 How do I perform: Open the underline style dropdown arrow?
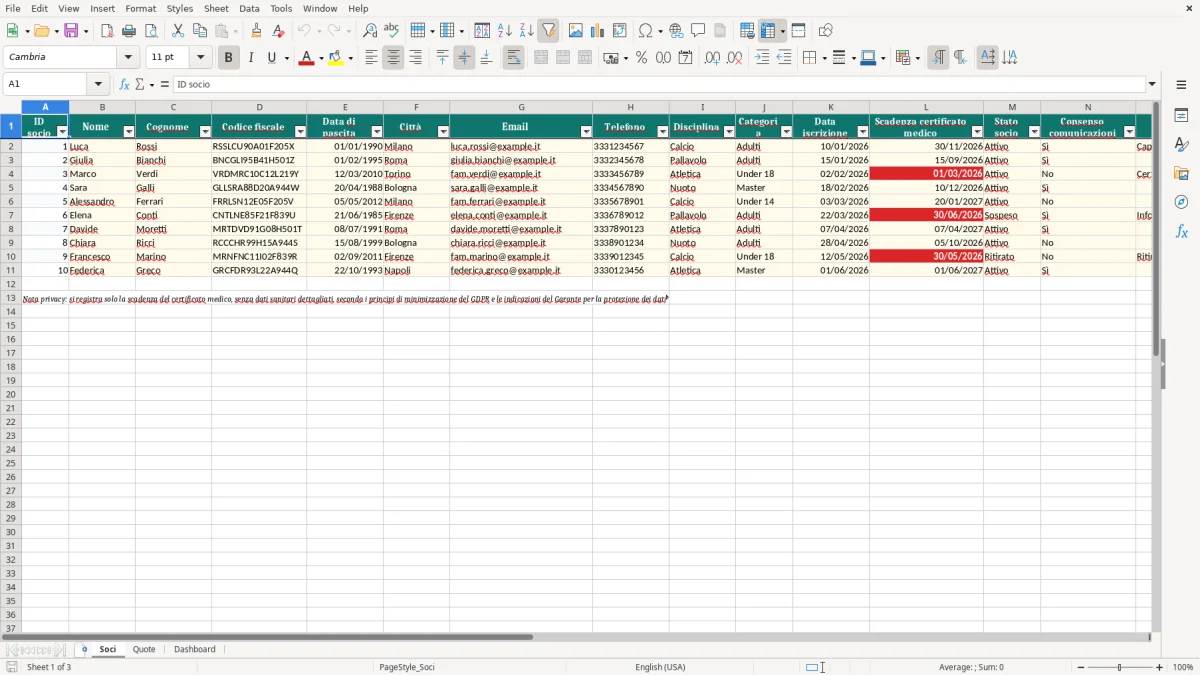tap(286, 58)
